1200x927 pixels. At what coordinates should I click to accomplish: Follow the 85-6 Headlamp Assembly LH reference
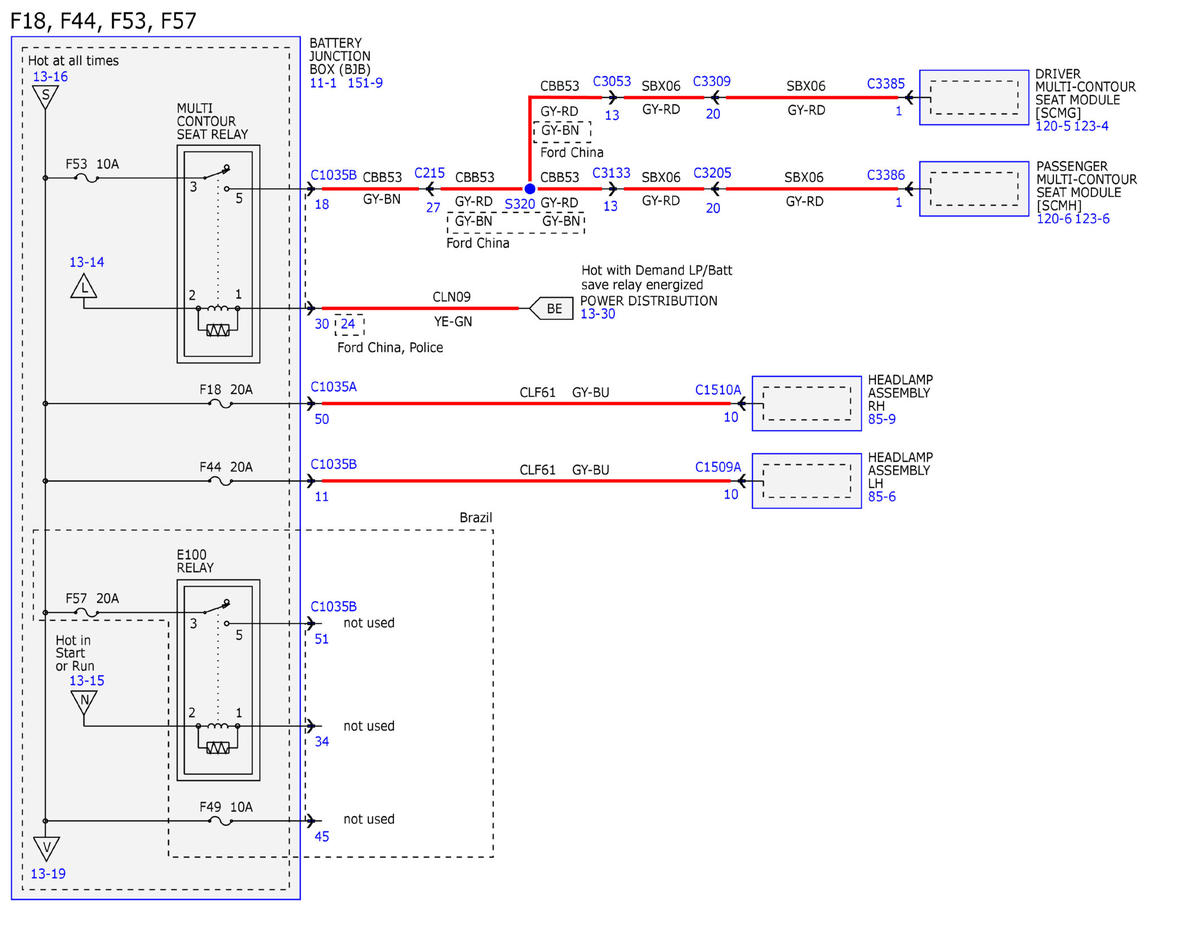[x=882, y=496]
